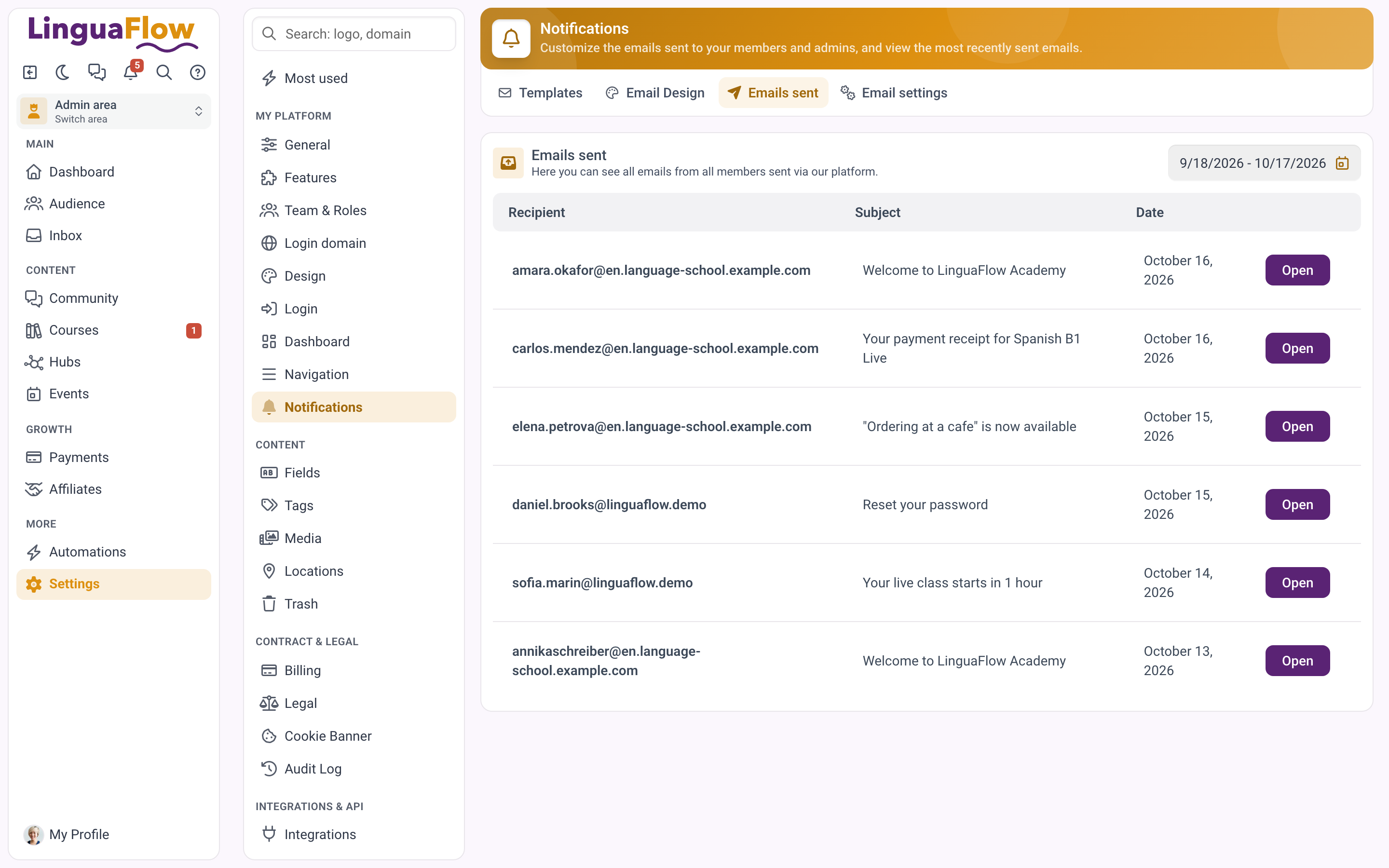Screen dimensions: 1389x868
Task: Open Affiliates under Growth
Action: pyautogui.click(x=114, y=489)
